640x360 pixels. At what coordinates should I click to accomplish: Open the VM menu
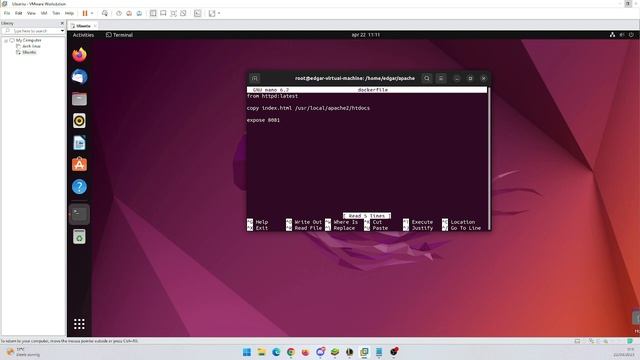(44, 13)
